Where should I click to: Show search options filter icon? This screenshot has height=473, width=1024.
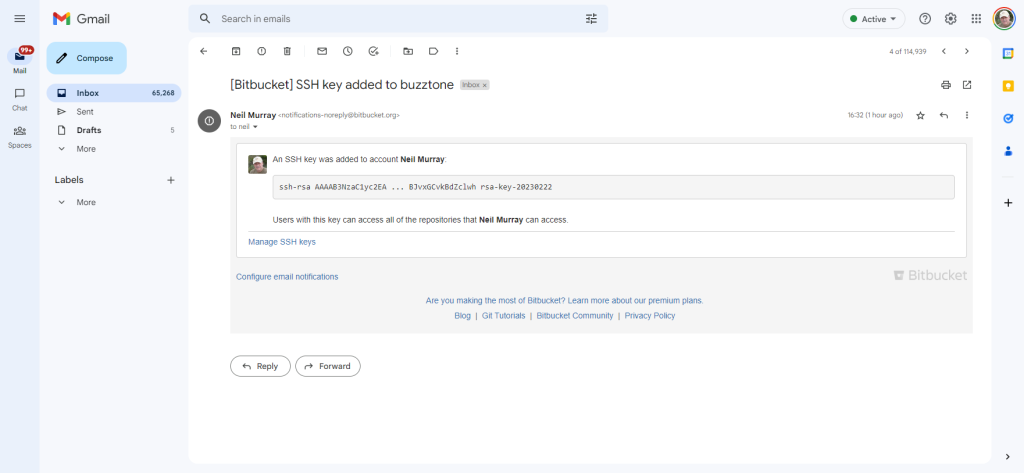tap(591, 19)
